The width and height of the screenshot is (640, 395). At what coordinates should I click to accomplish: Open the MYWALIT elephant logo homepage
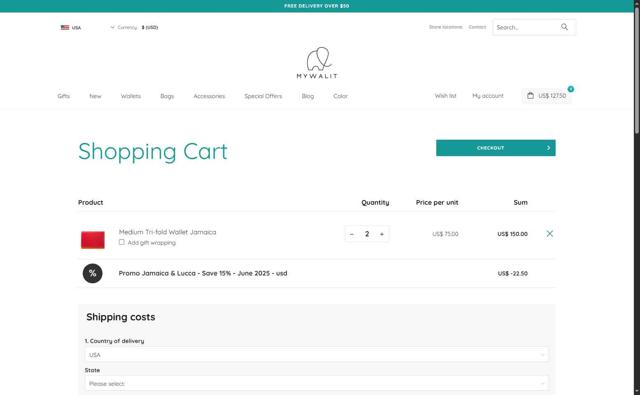[x=317, y=62]
